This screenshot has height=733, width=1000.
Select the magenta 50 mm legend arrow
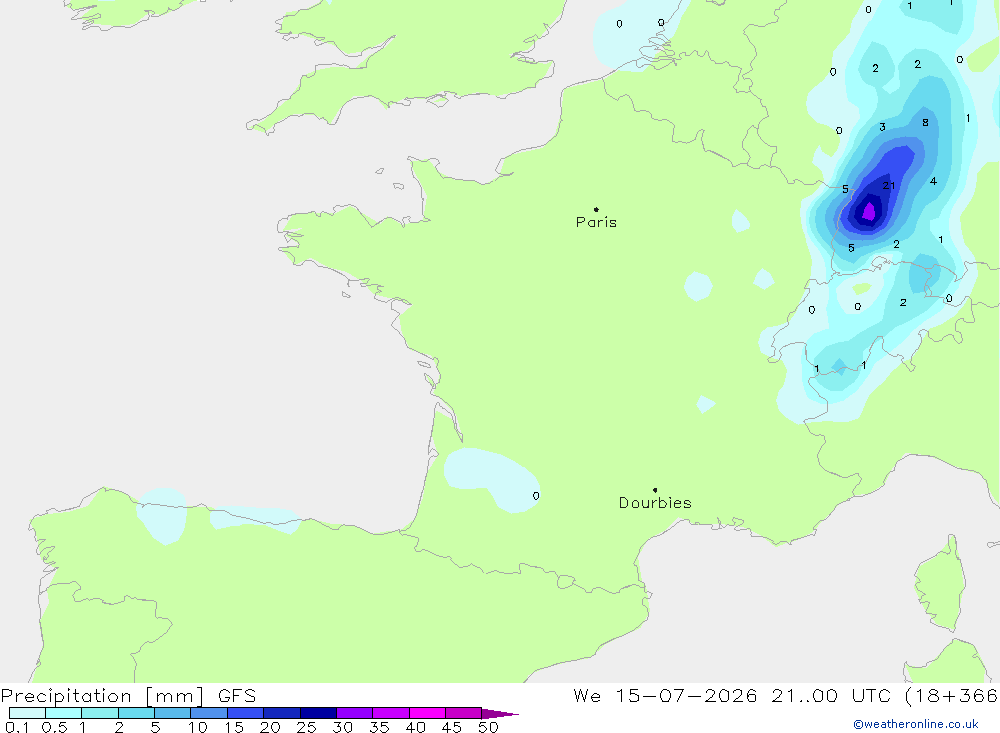(499, 714)
